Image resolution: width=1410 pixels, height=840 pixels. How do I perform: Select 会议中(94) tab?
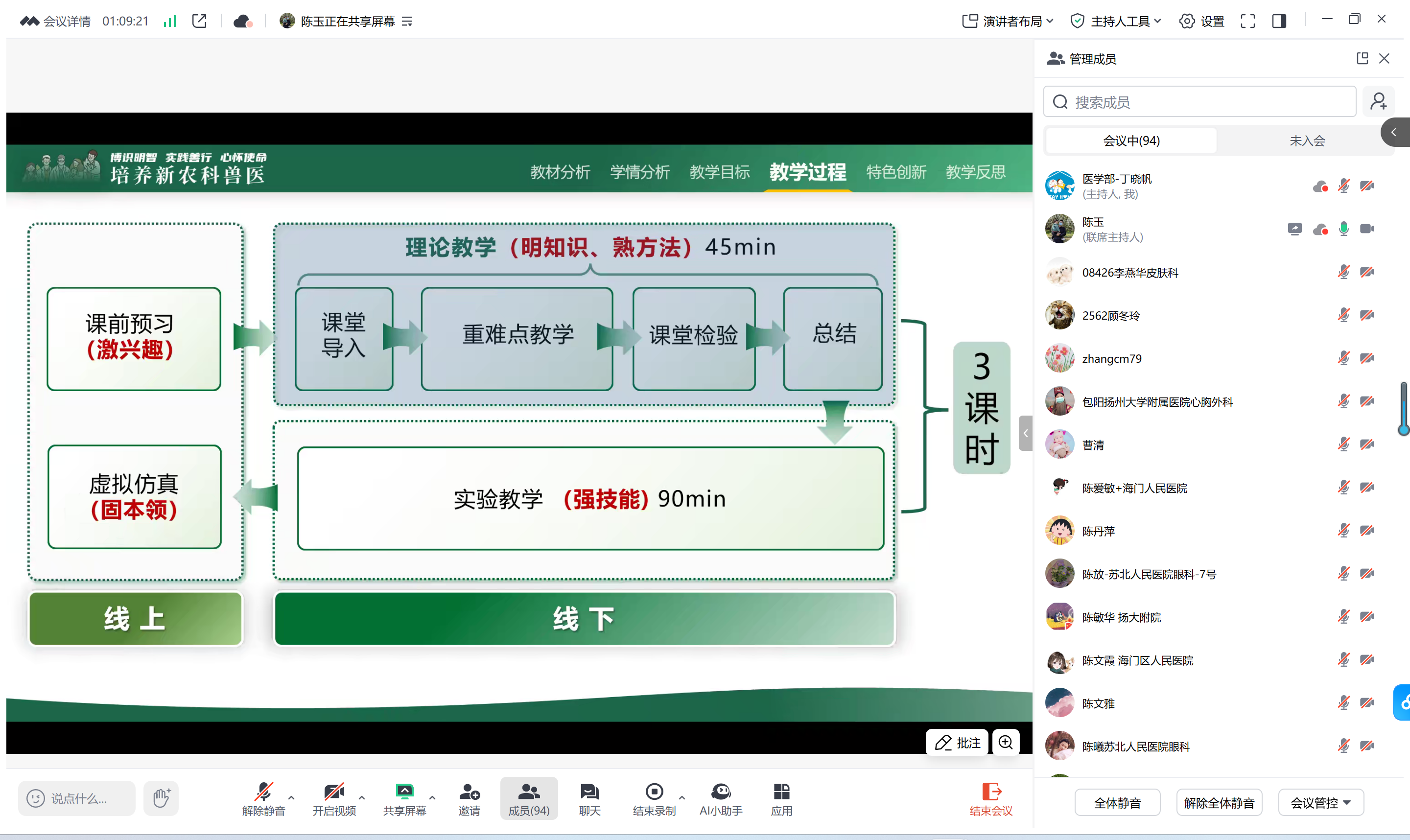(x=1131, y=140)
